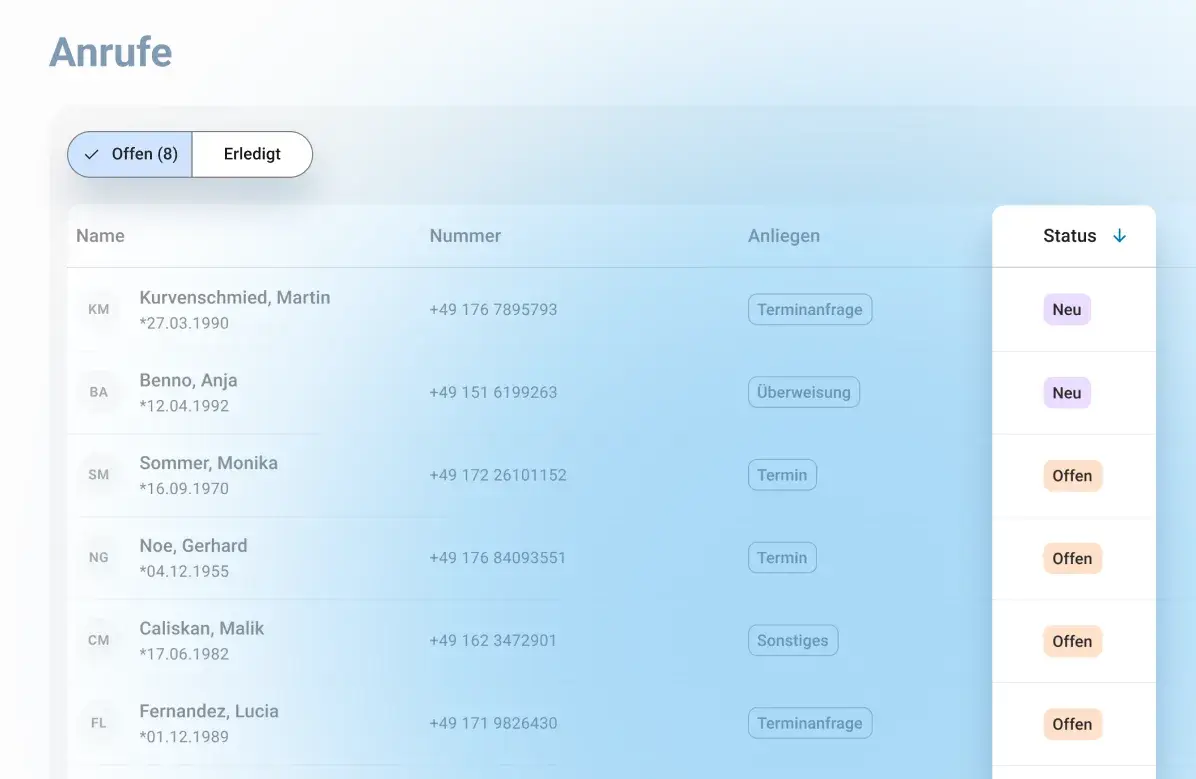Click the CM avatar for Malik Caliskan
1196x779 pixels.
tap(98, 640)
